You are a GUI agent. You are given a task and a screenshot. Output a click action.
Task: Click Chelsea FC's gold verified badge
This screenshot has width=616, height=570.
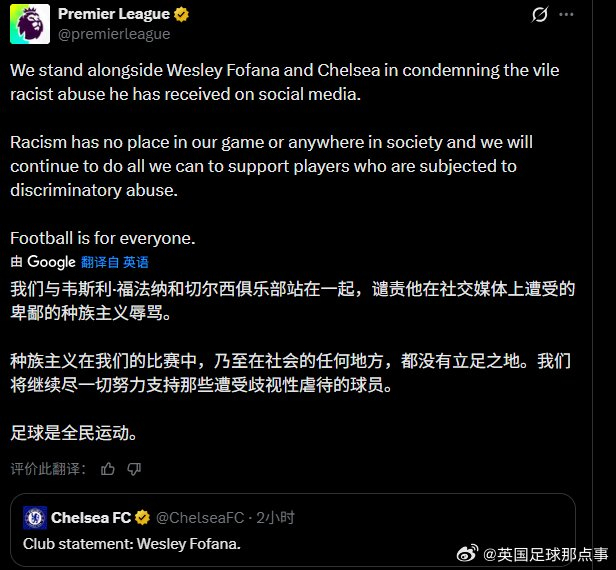click(143, 518)
